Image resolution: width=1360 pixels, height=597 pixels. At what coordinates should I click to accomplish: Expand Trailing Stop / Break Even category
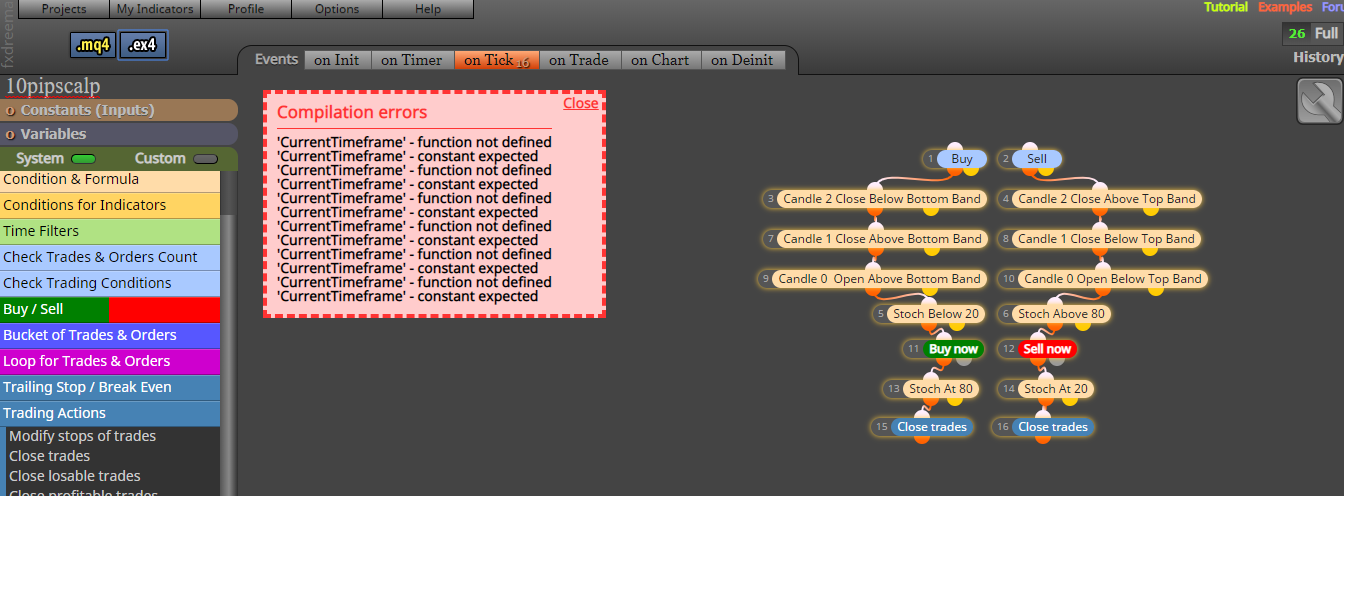[x=110, y=387]
